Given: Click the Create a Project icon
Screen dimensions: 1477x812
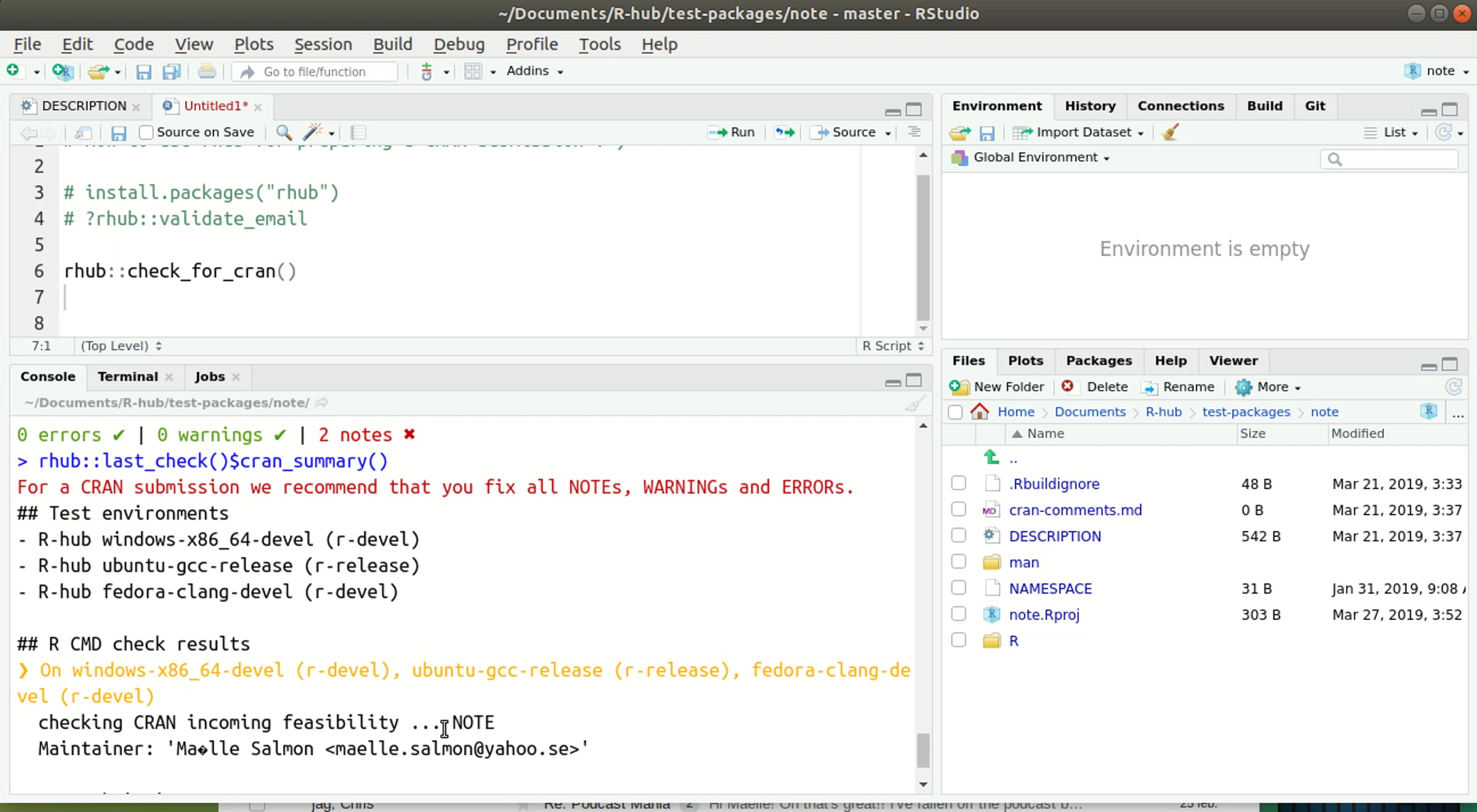Looking at the screenshot, I should click(x=63, y=71).
